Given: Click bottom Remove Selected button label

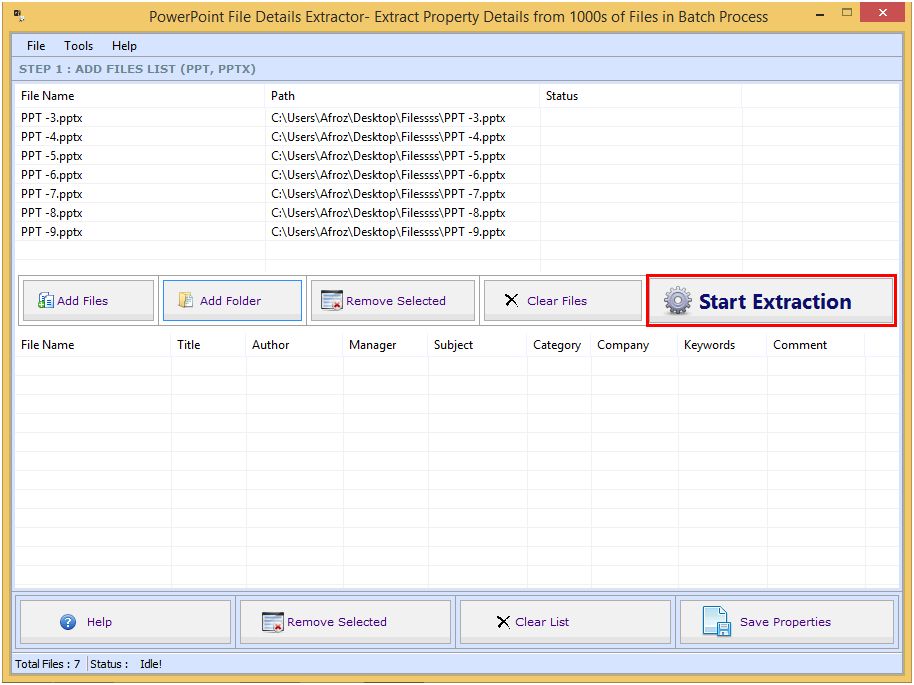Looking at the screenshot, I should pyautogui.click(x=336, y=622).
